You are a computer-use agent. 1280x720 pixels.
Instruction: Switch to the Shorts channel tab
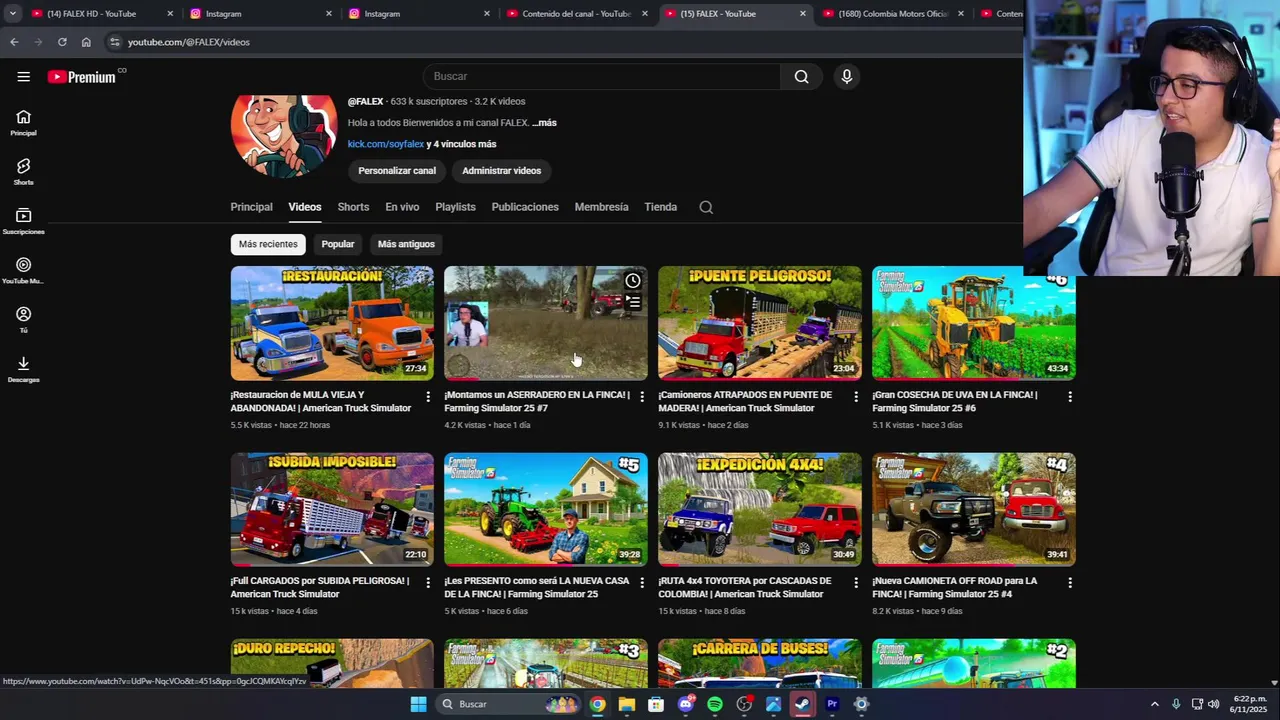click(x=353, y=207)
